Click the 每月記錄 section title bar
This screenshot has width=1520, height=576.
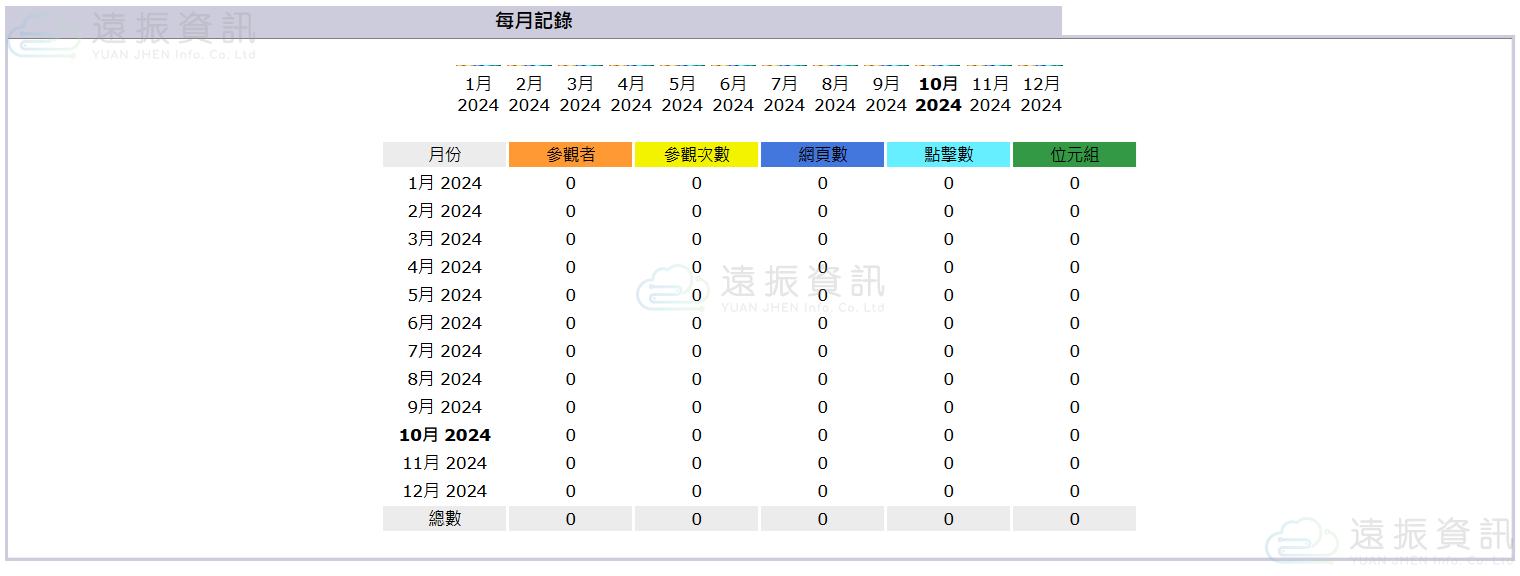[x=534, y=21]
